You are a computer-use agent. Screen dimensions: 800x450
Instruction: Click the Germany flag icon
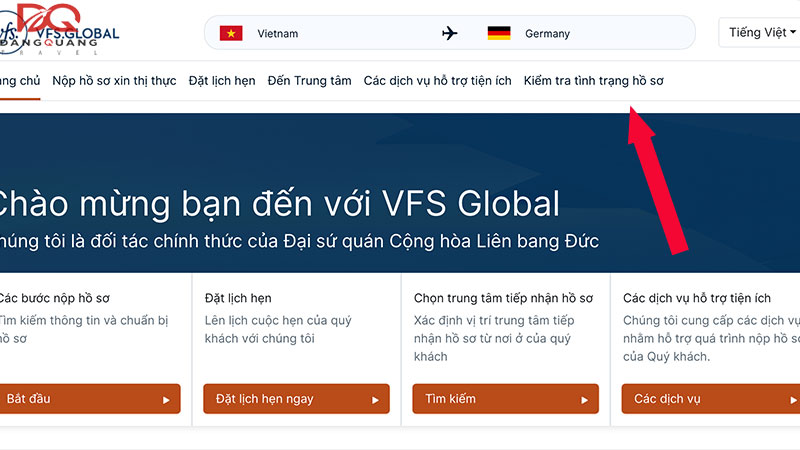click(x=499, y=33)
